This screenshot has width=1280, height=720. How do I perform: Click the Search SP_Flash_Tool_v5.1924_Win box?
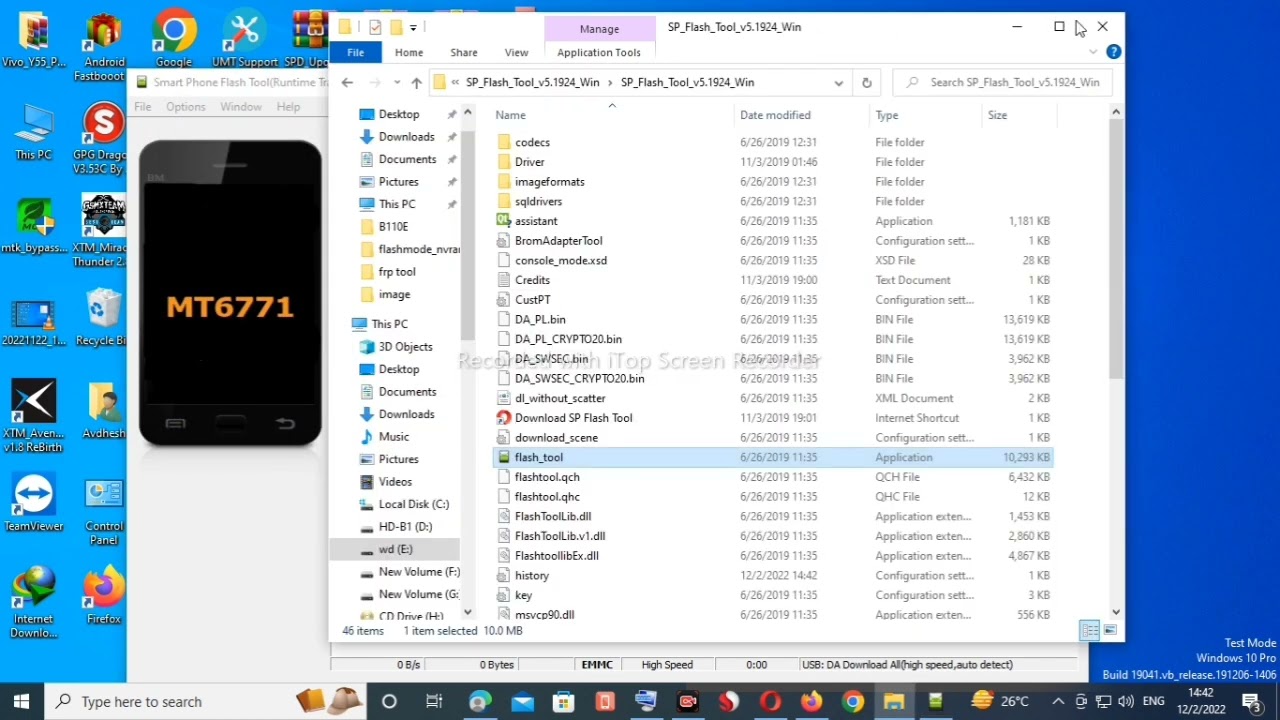pyautogui.click(x=1004, y=83)
